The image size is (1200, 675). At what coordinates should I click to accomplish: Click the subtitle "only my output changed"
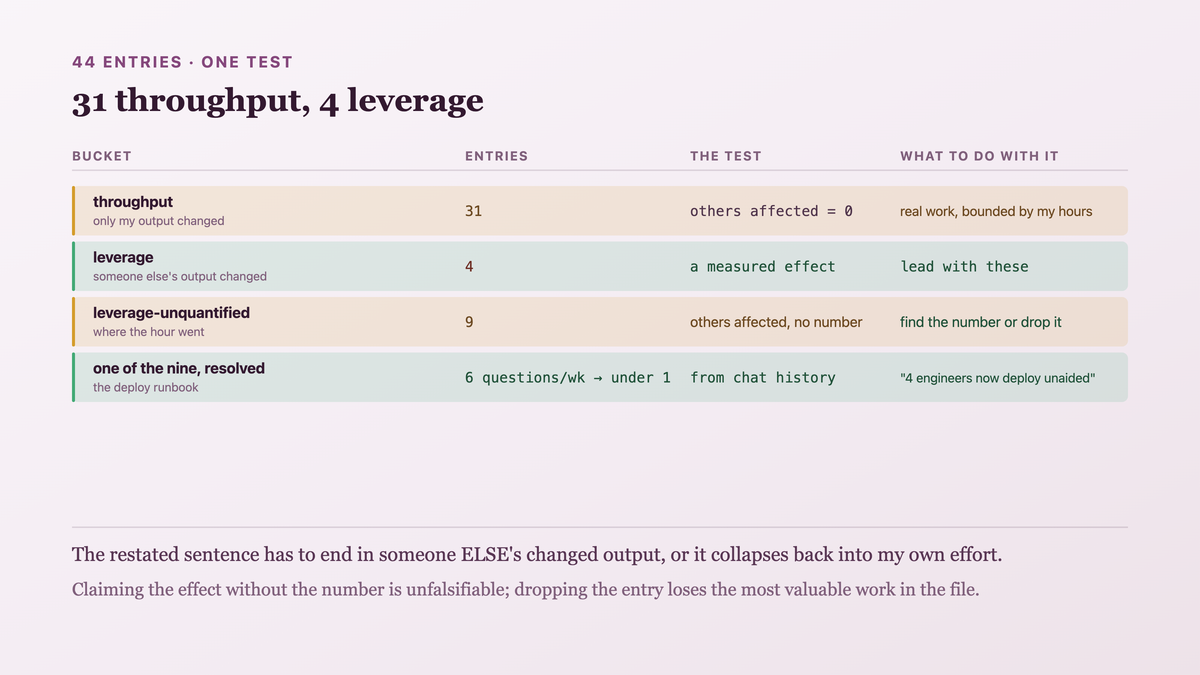(x=158, y=221)
